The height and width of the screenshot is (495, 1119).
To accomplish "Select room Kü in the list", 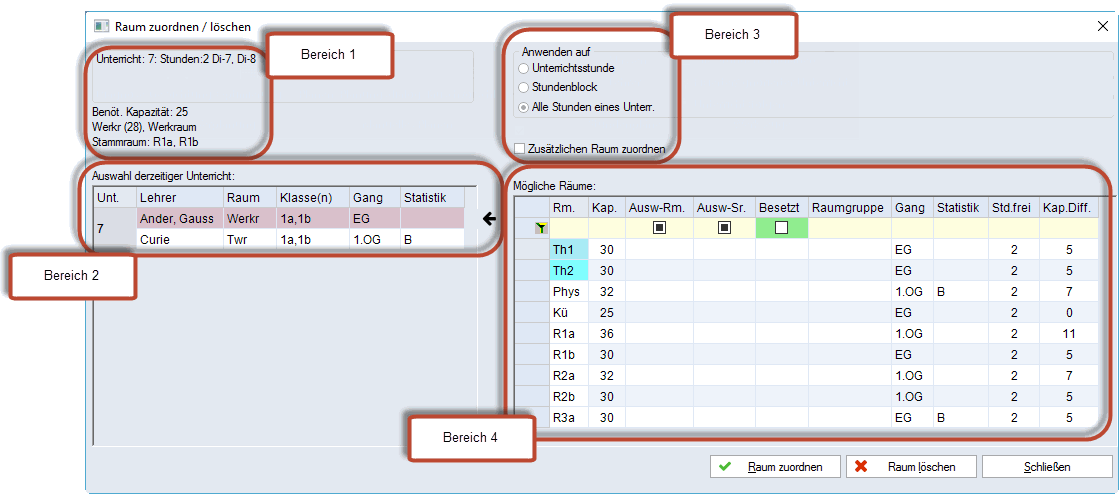I will (567, 312).
